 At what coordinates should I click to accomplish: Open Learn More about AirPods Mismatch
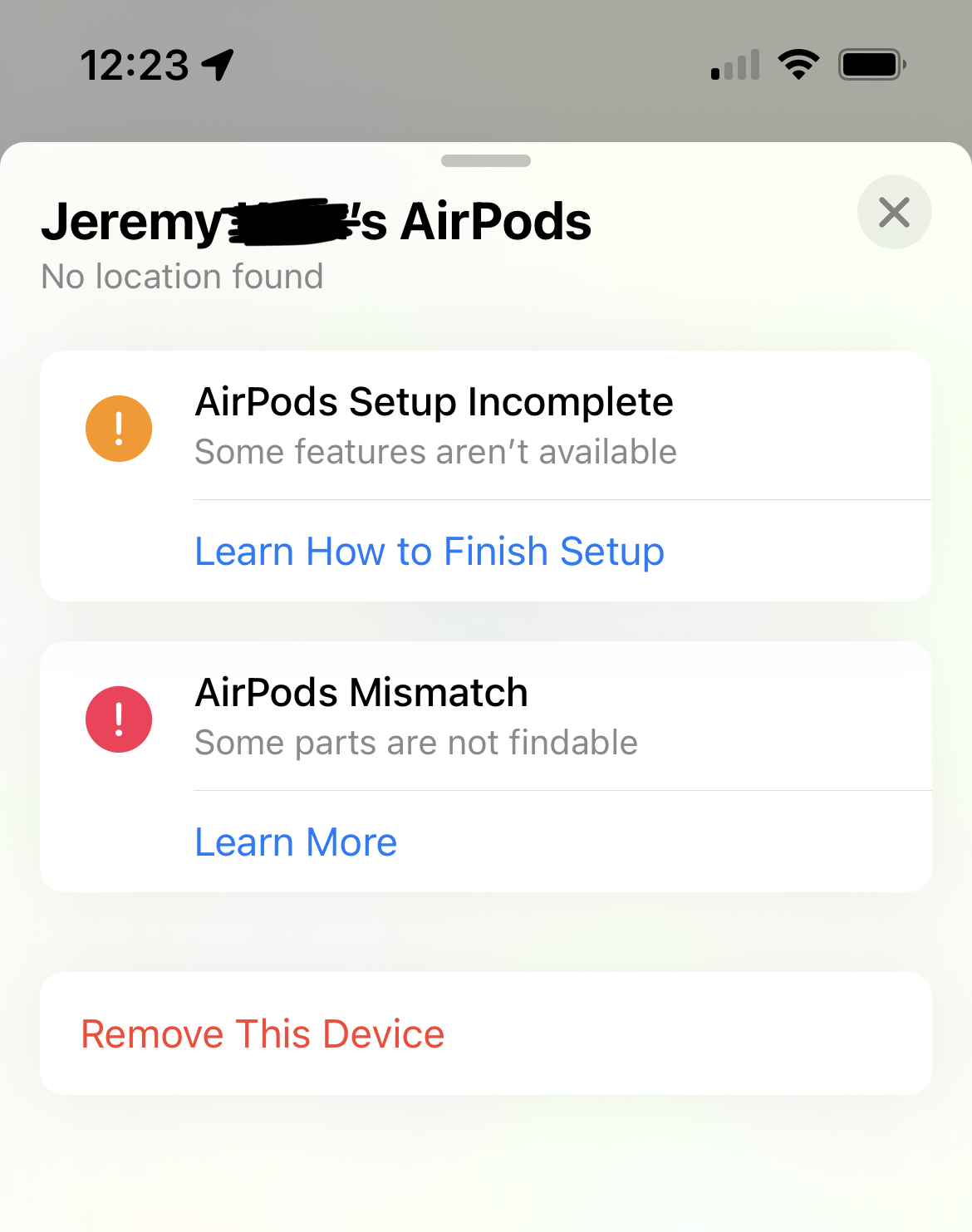click(x=295, y=842)
